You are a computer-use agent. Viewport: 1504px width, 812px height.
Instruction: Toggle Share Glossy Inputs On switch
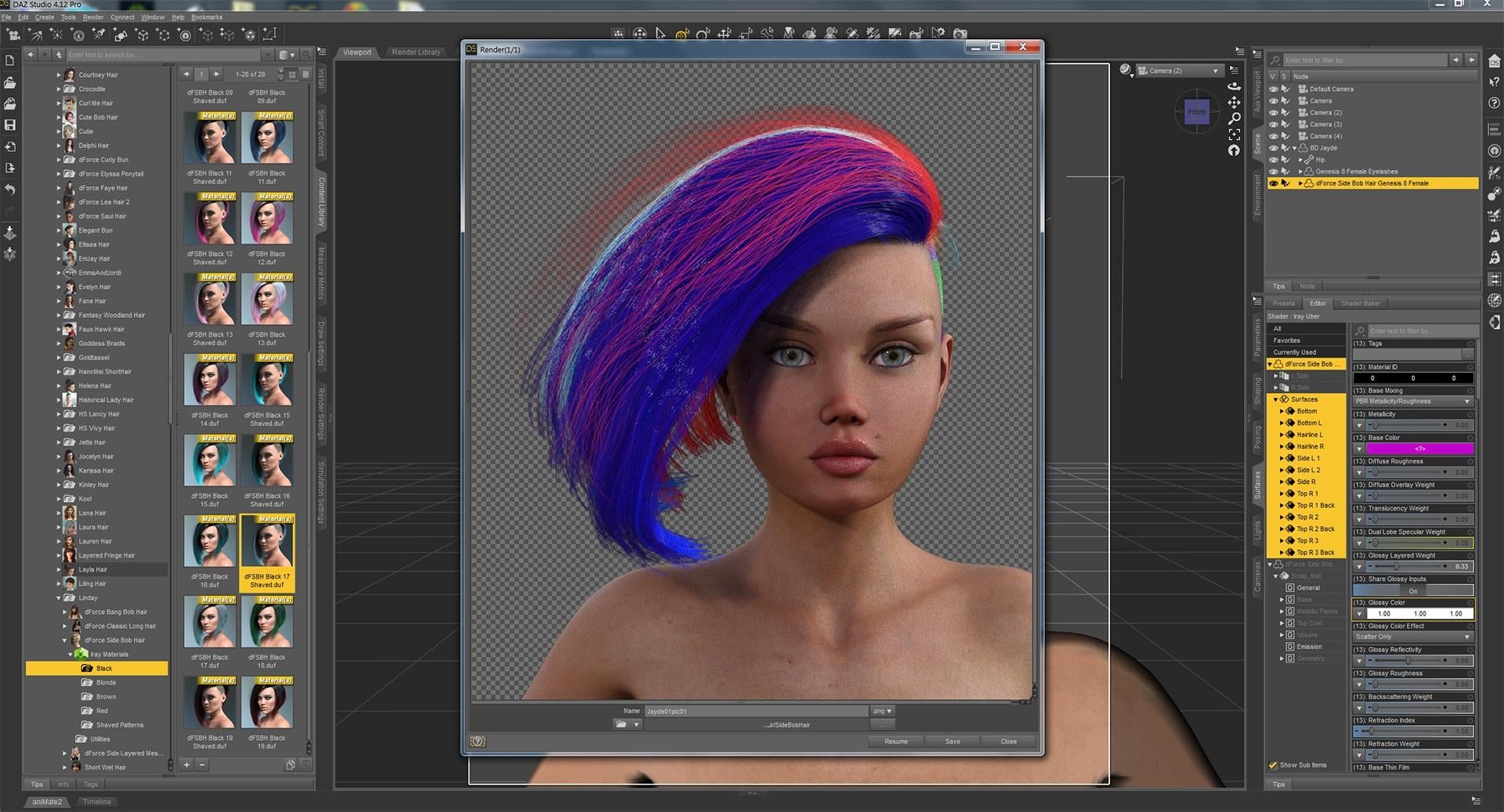pos(1412,591)
